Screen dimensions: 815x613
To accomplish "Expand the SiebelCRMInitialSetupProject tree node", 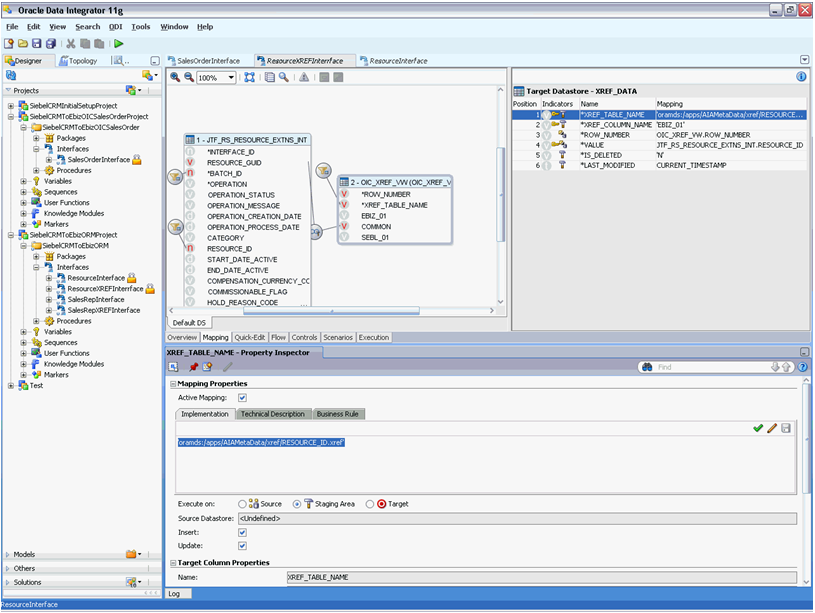I will (x=10, y=105).
